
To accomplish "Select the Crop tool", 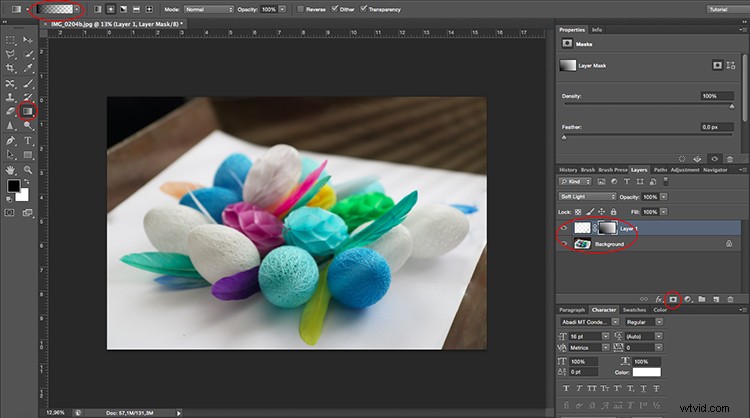I will tap(10, 68).
